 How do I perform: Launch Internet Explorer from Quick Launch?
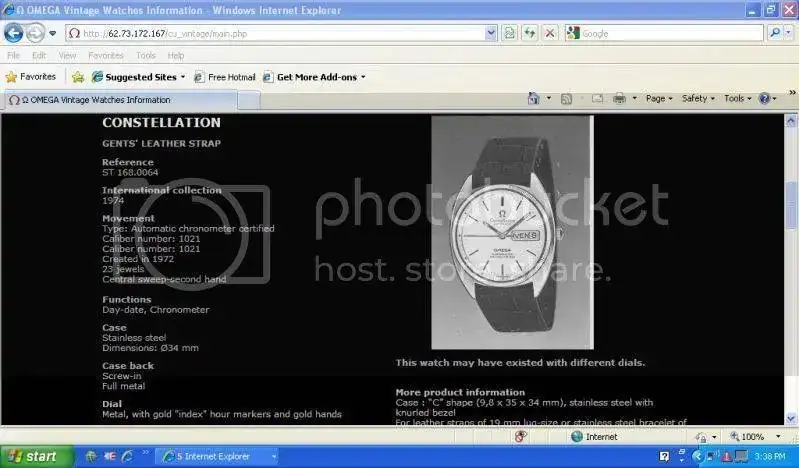tap(127, 456)
